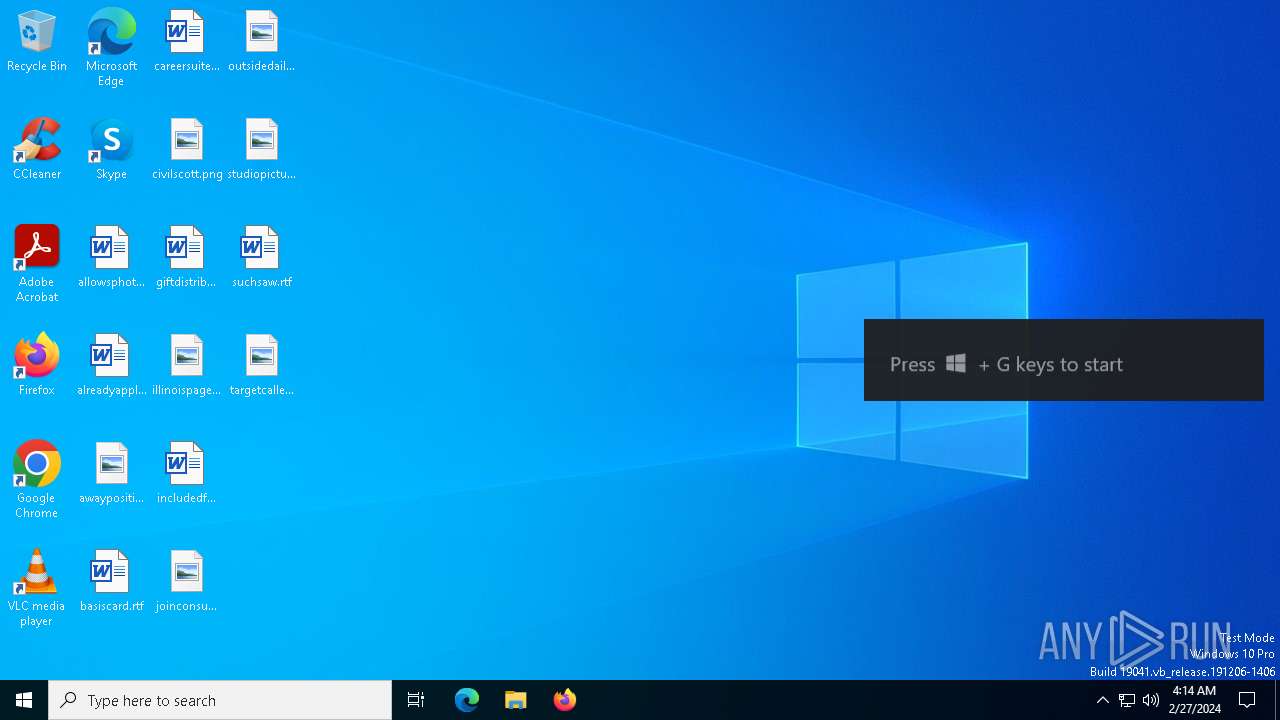The width and height of the screenshot is (1280, 720).
Task: Select basiscard.rtf document icon
Action: pos(111,582)
